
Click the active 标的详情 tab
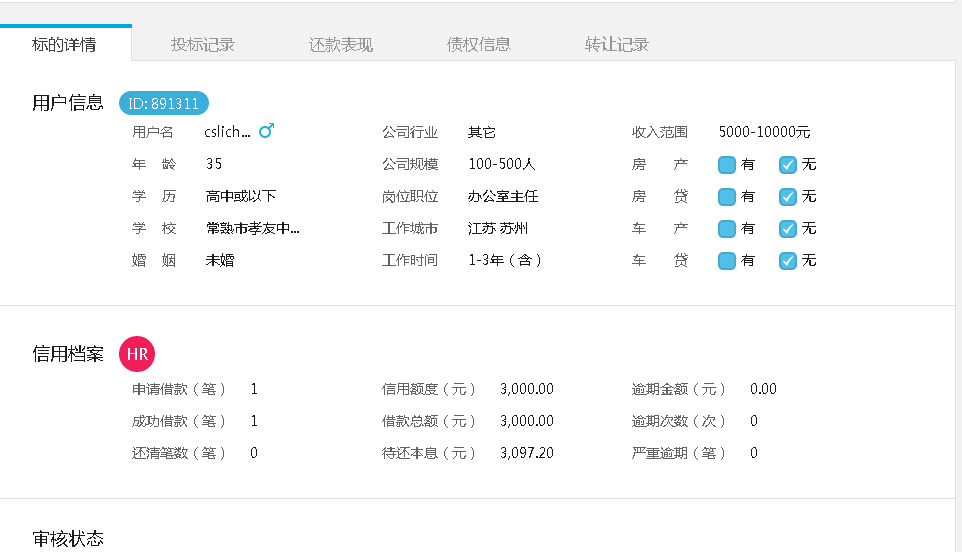coord(65,44)
